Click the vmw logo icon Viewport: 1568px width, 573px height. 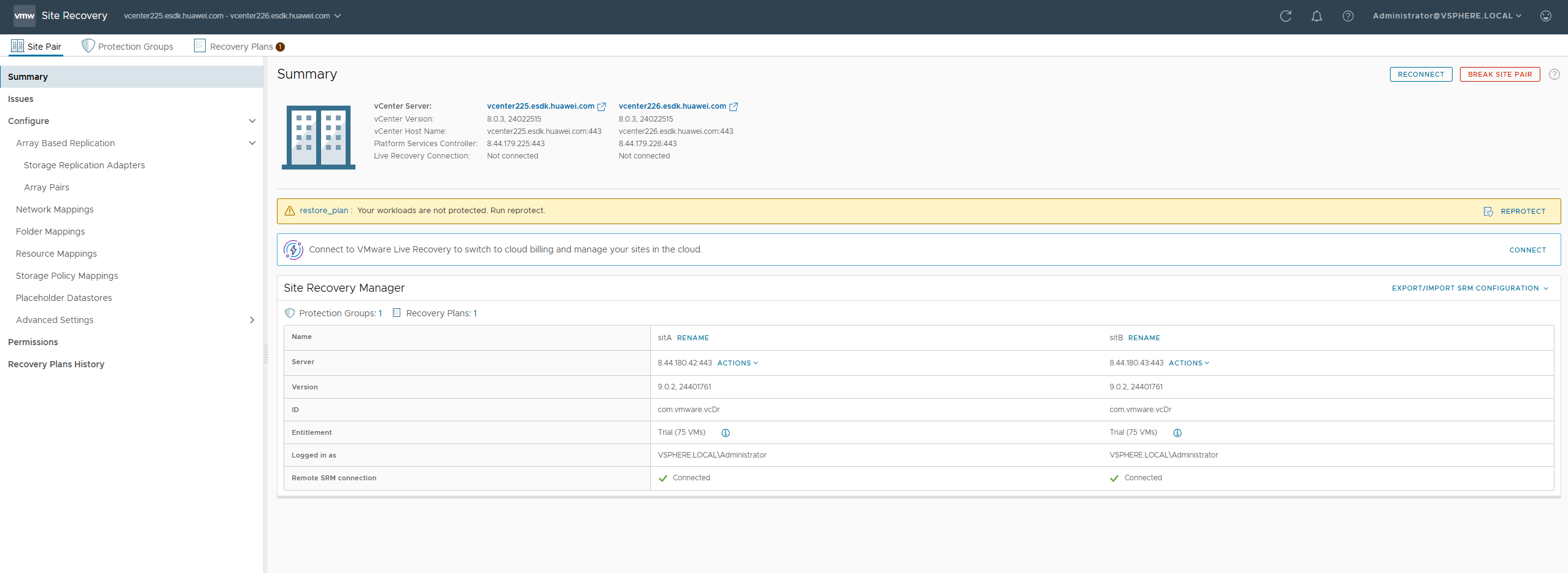click(x=25, y=16)
